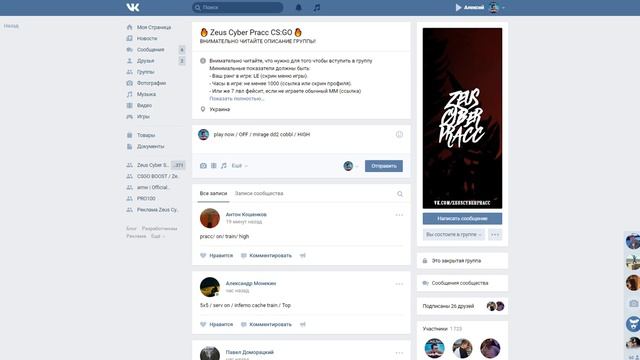Open Группы in sidebar
640x360 pixels.
(145, 72)
